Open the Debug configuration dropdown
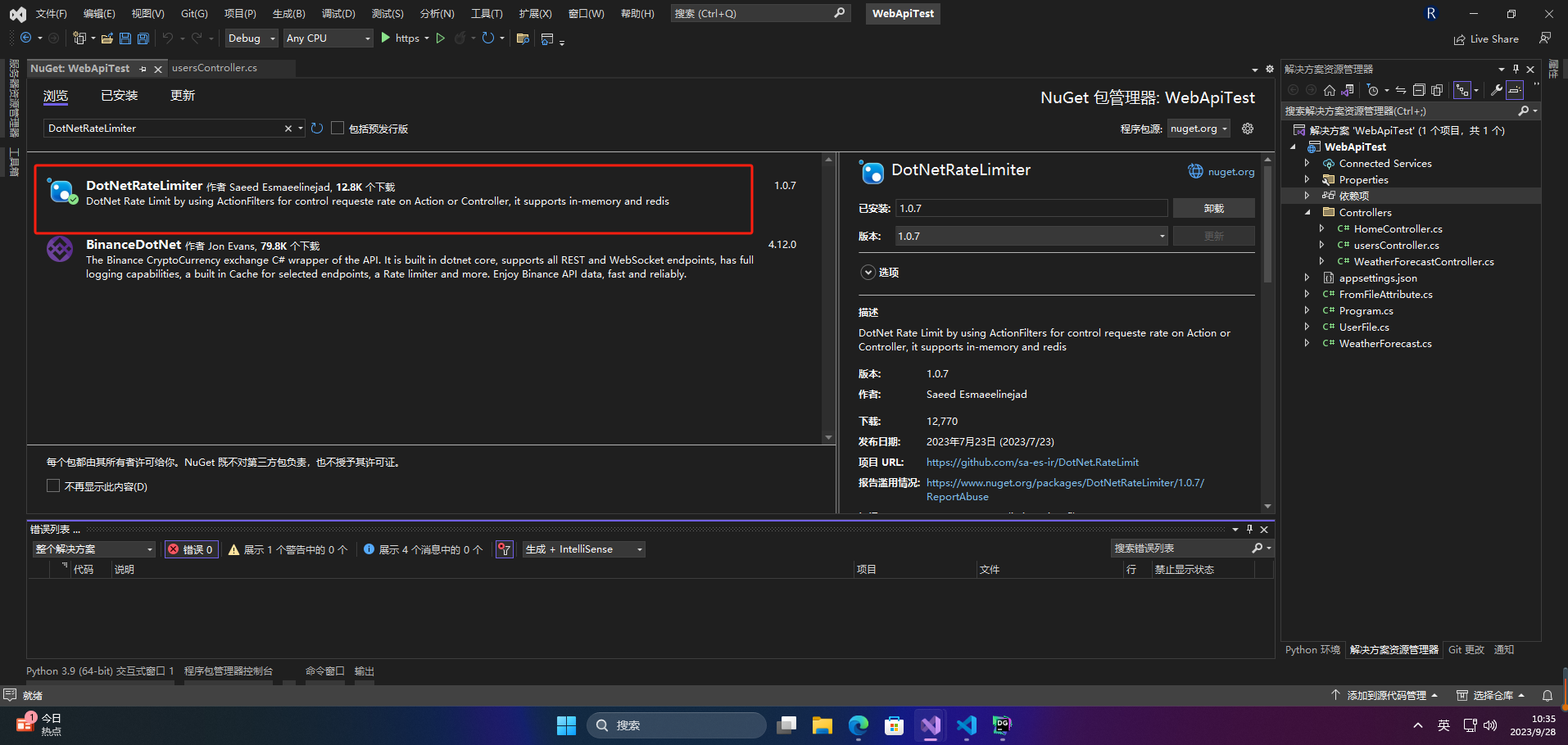Viewport: 1568px width, 745px height. tap(252, 38)
